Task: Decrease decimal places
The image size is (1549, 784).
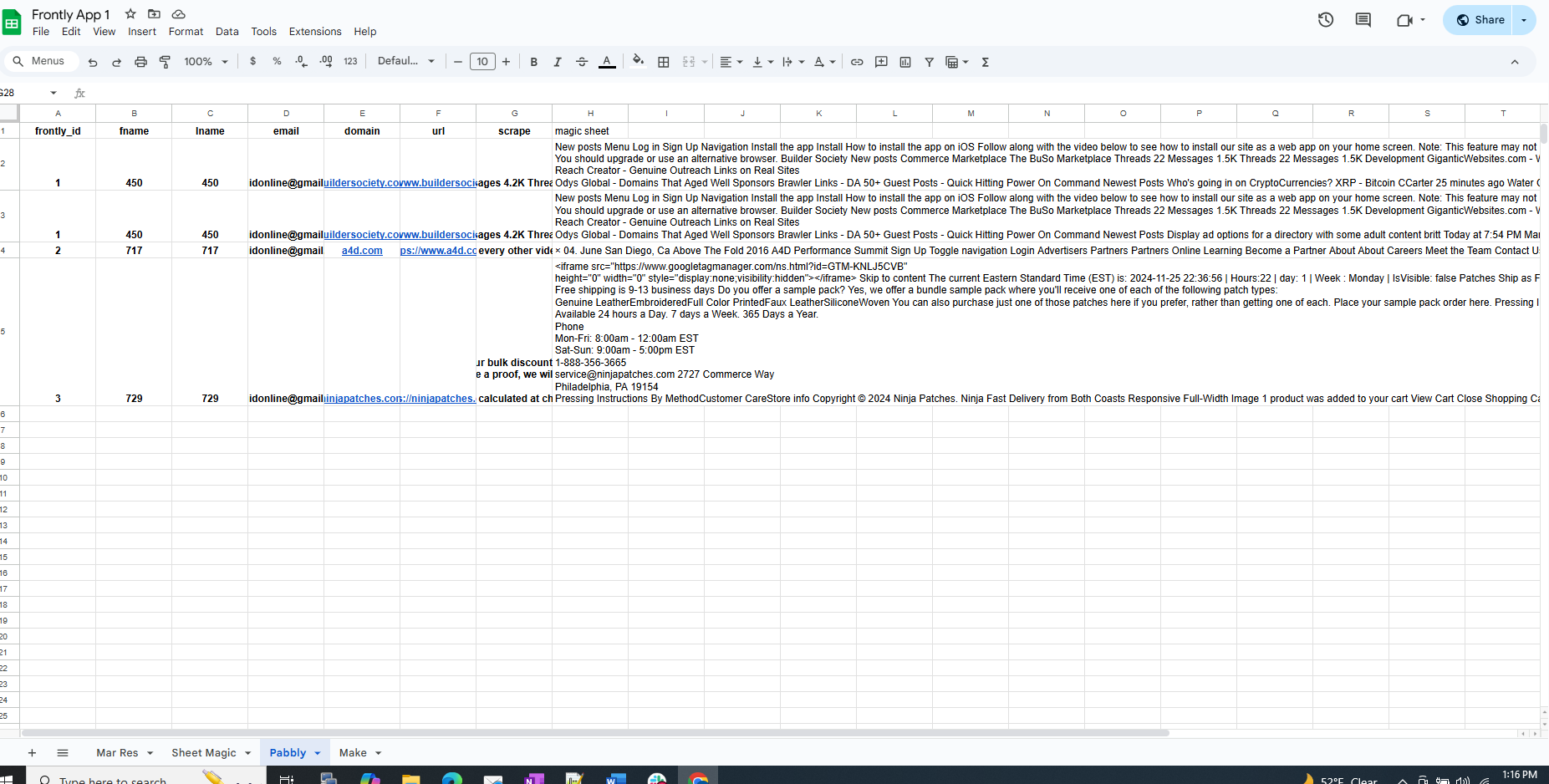Action: tap(301, 62)
